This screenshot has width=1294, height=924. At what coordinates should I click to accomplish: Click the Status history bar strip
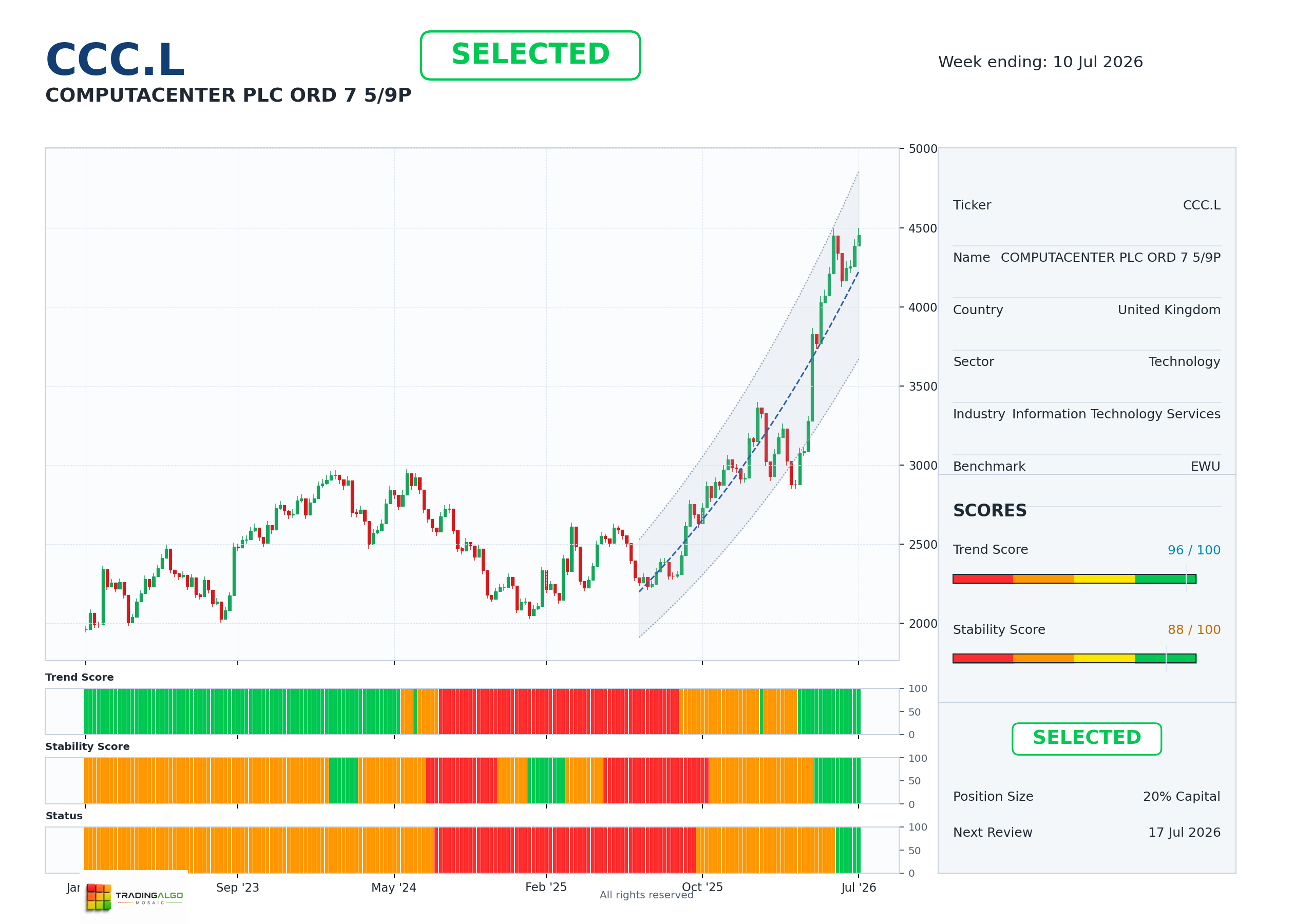point(472,850)
